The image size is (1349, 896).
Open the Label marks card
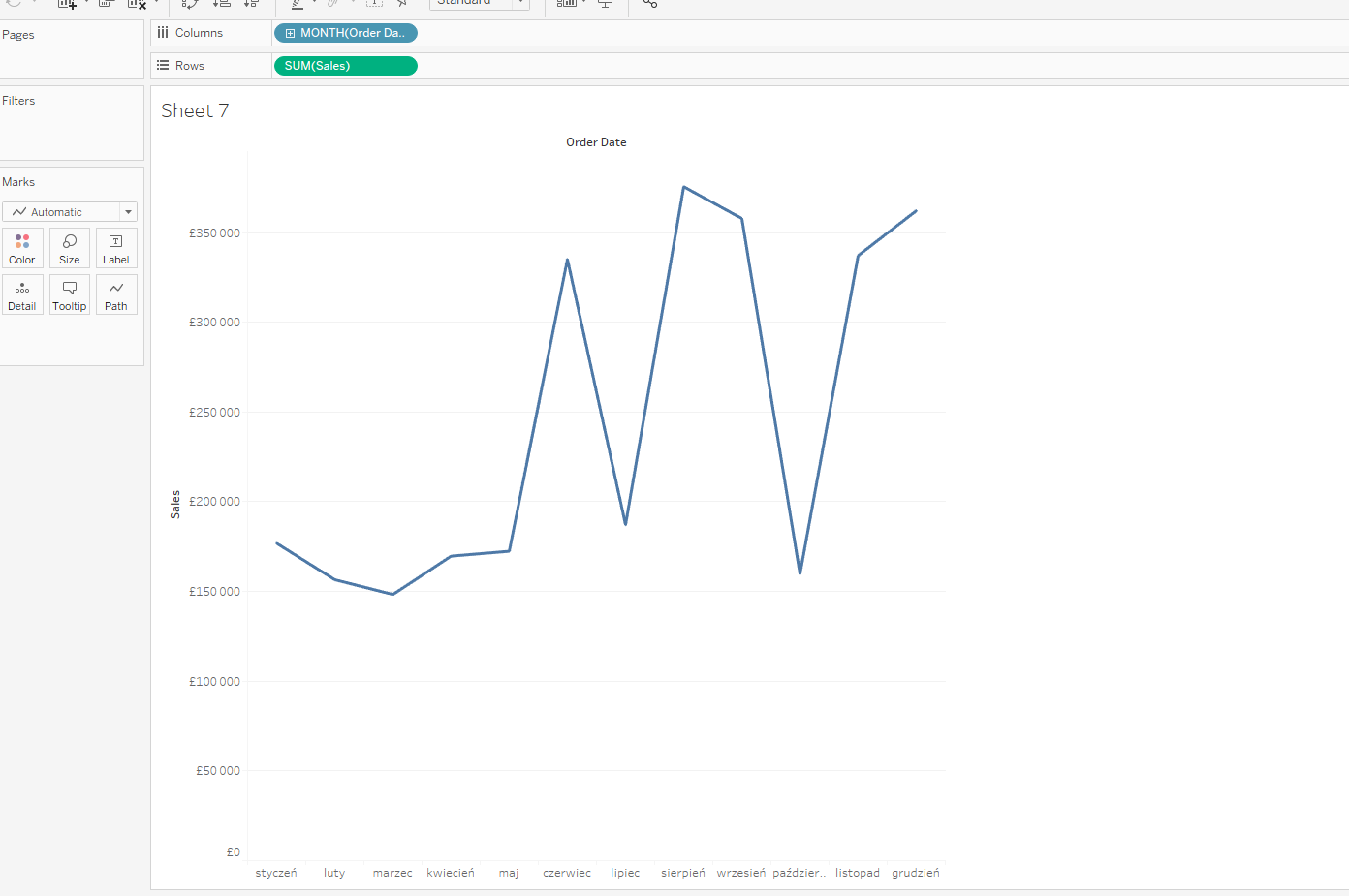(116, 248)
